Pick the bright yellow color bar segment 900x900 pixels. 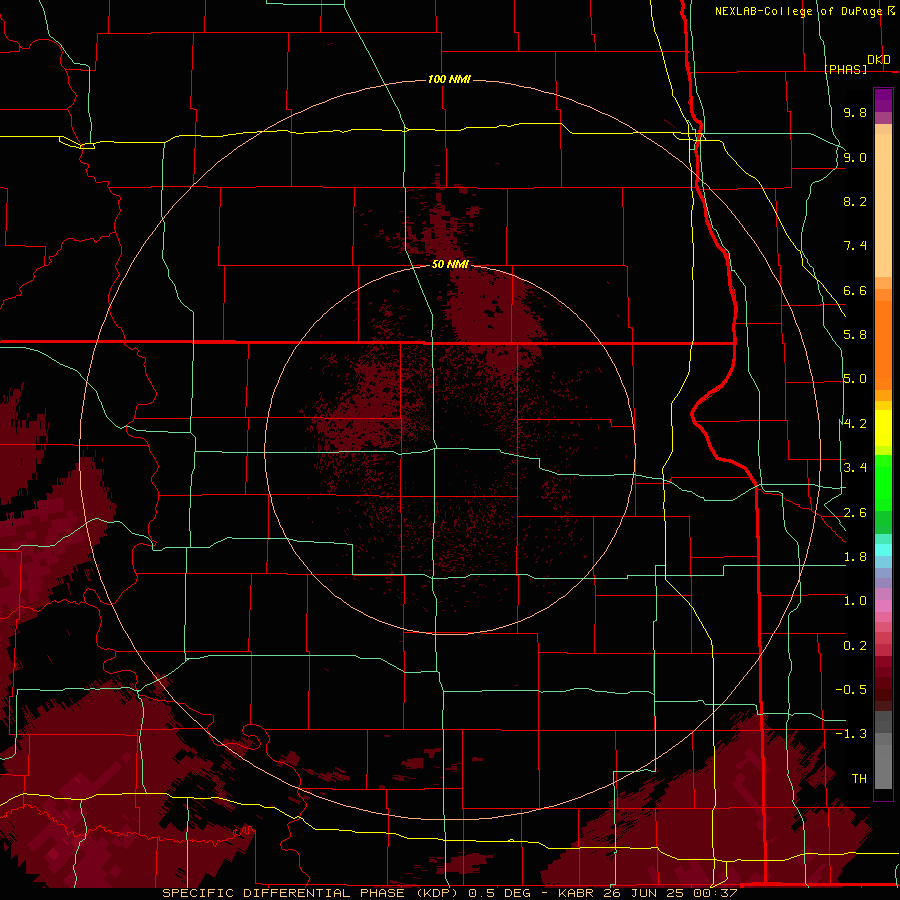pos(883,428)
